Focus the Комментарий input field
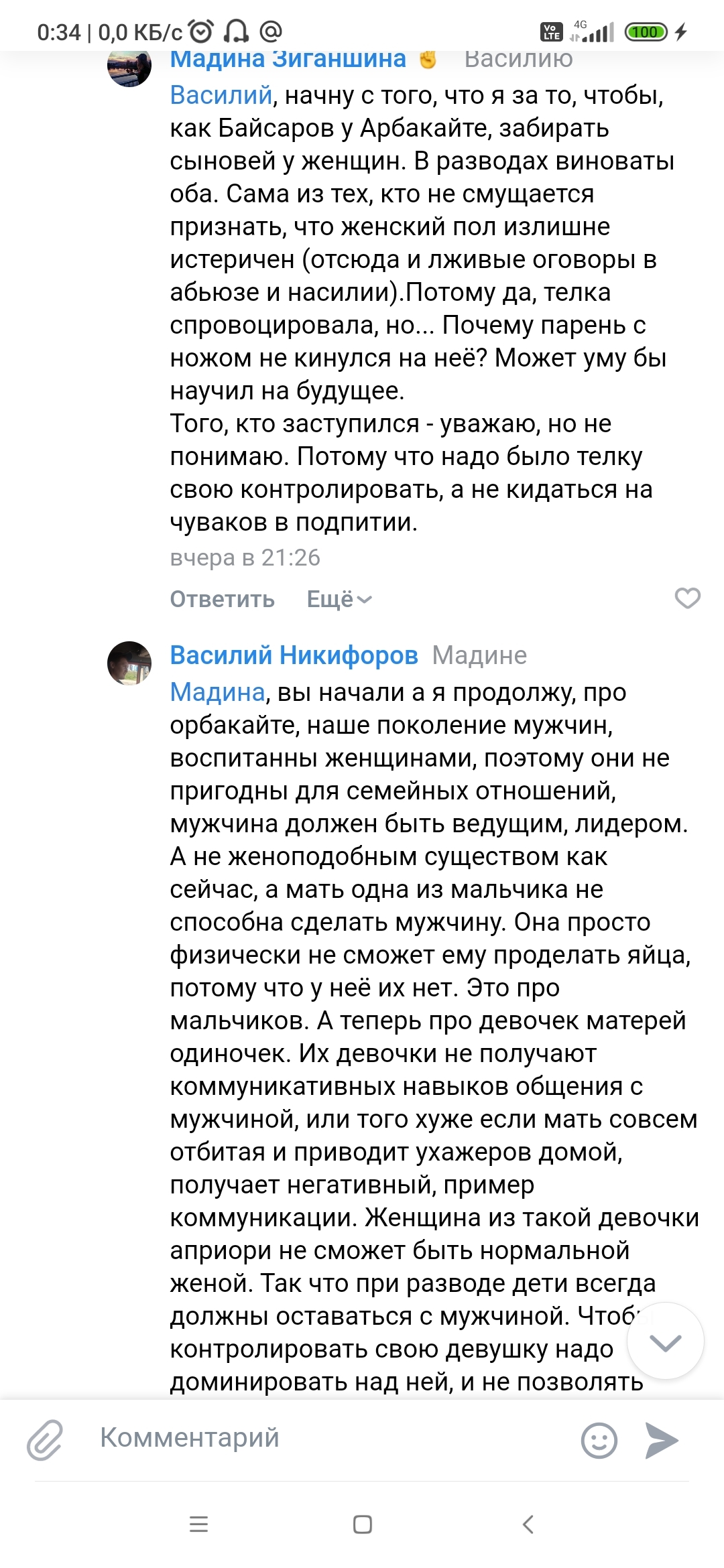Viewport: 724px width, 1568px height. pos(328,1438)
